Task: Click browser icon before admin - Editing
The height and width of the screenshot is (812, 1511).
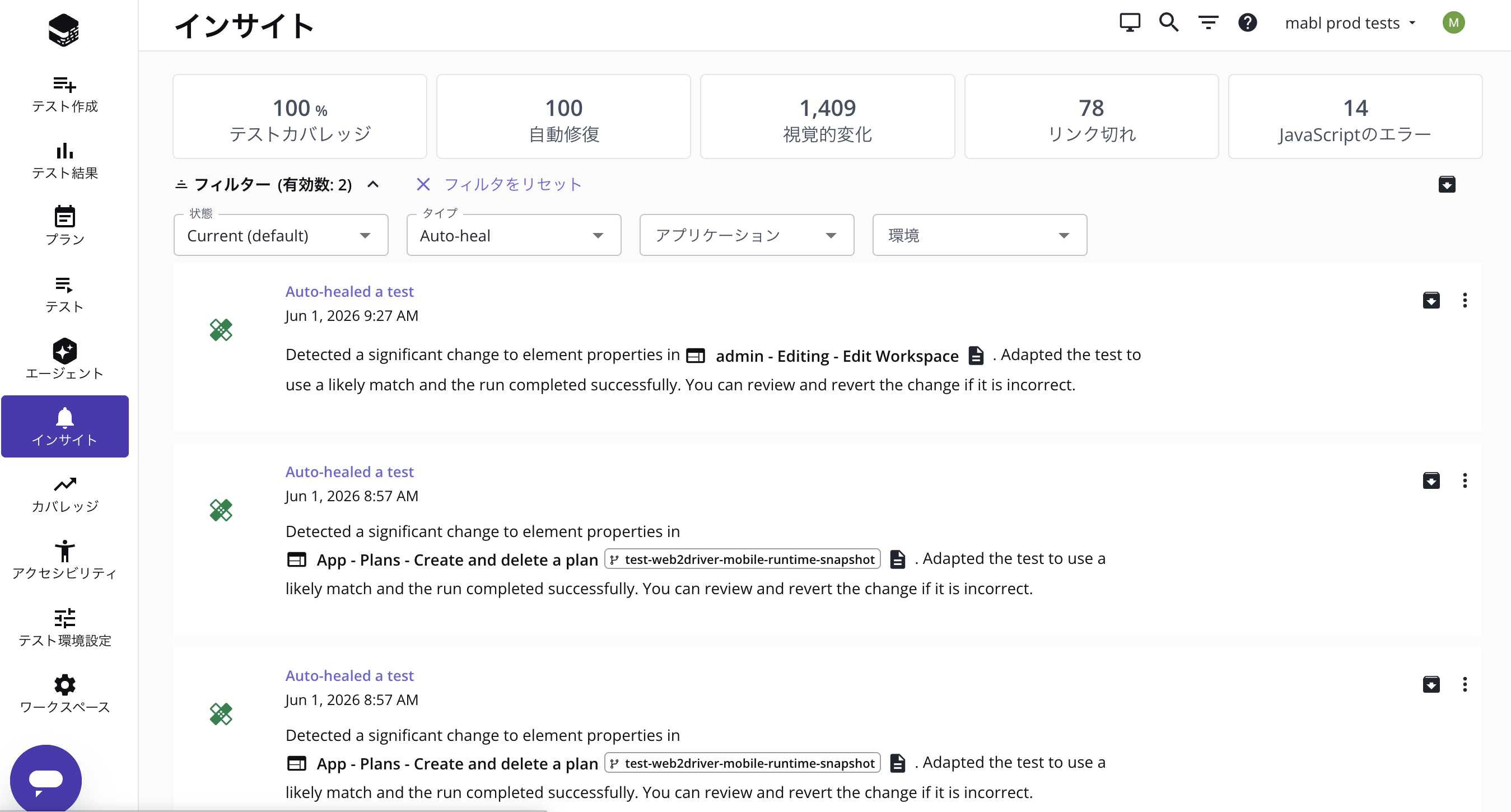Action: (x=696, y=356)
